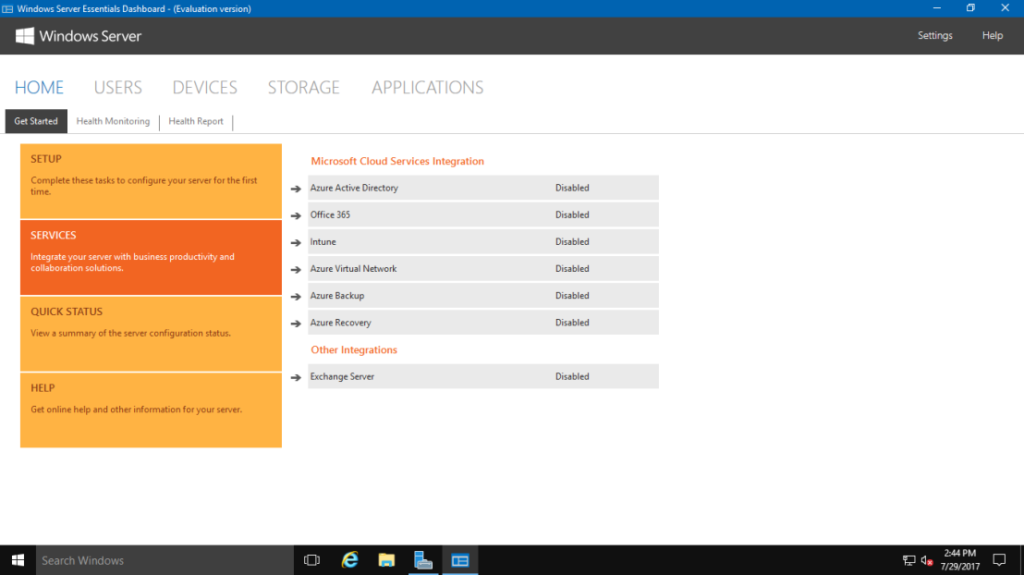Click the Other Integrations heading
Screen dimensions: 1024x575
coord(354,350)
